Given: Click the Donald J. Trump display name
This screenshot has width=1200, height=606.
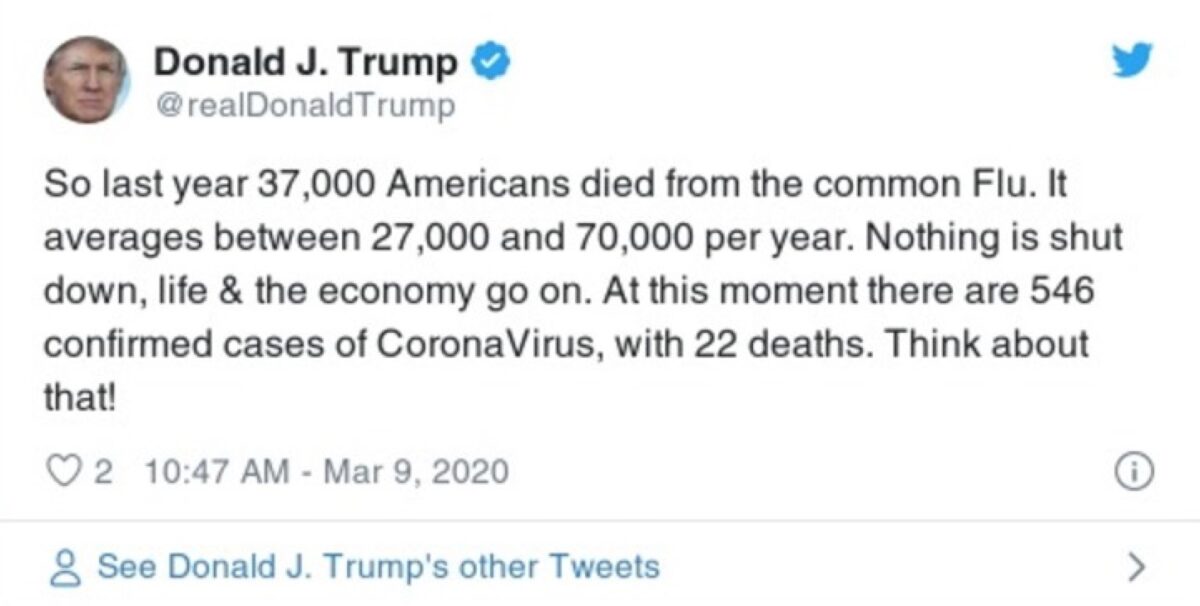Looking at the screenshot, I should [305, 63].
